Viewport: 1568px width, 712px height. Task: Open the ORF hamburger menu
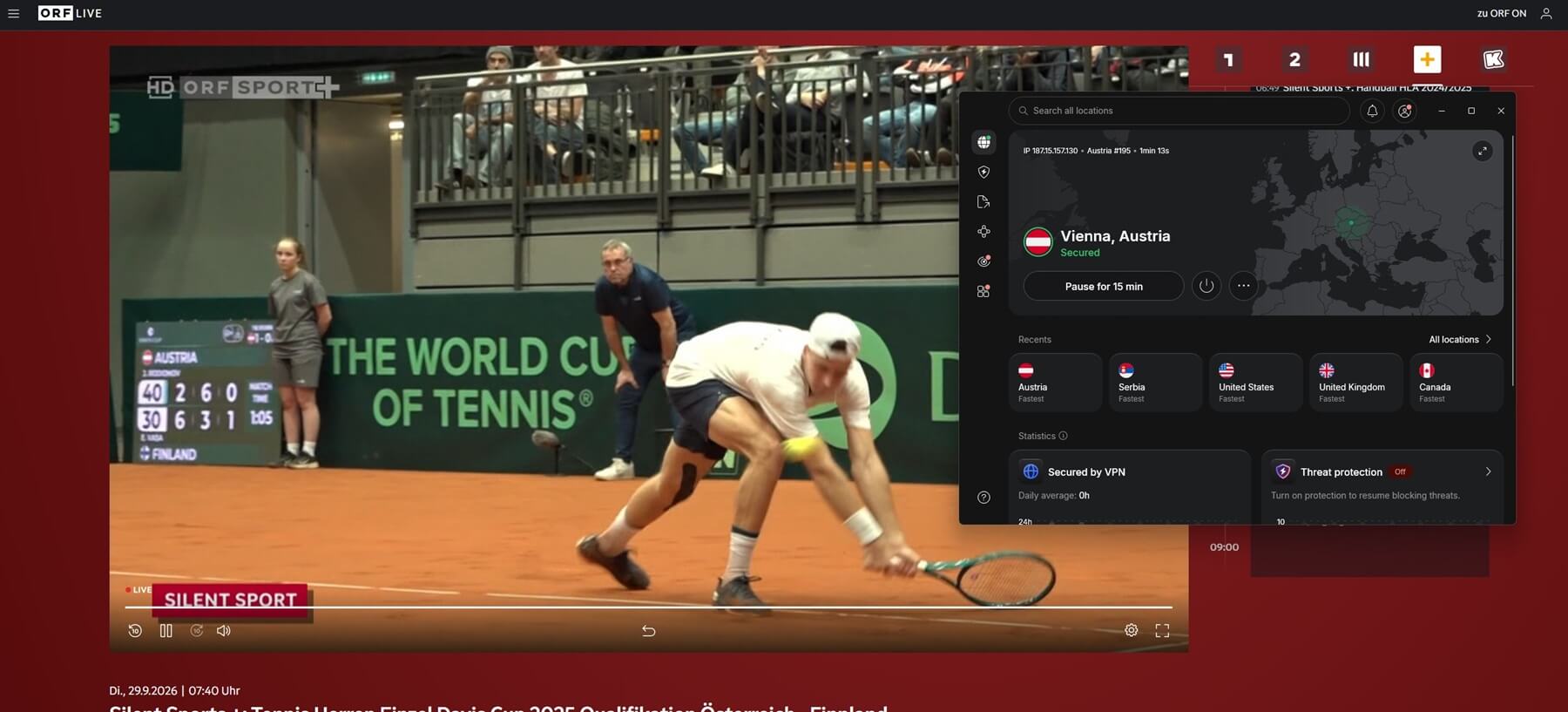13,13
